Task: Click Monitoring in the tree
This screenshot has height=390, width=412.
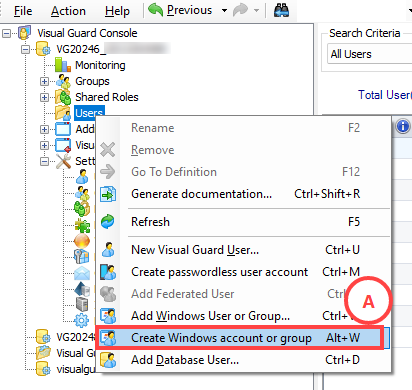Action: [x=100, y=65]
